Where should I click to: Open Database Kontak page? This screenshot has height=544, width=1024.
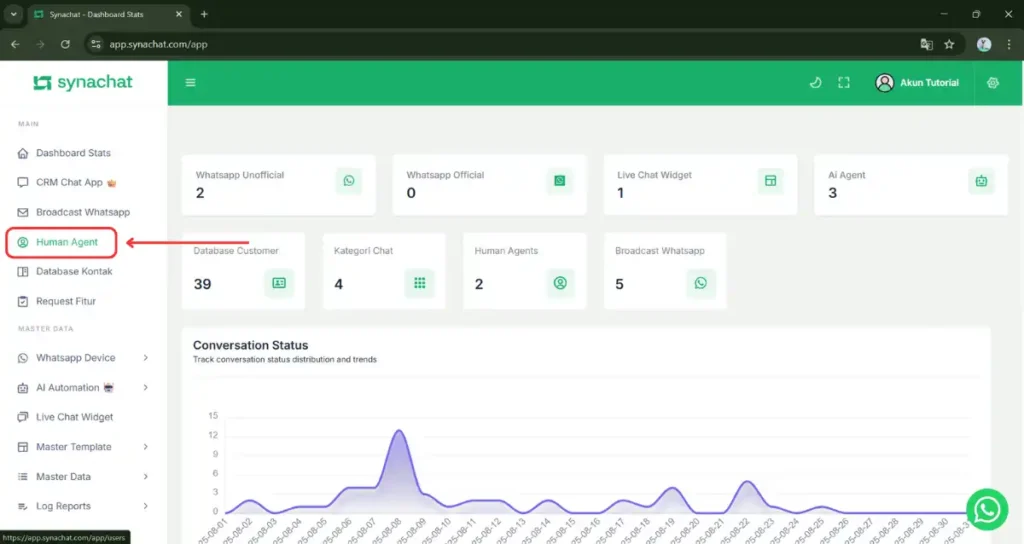pyautogui.click(x=74, y=271)
